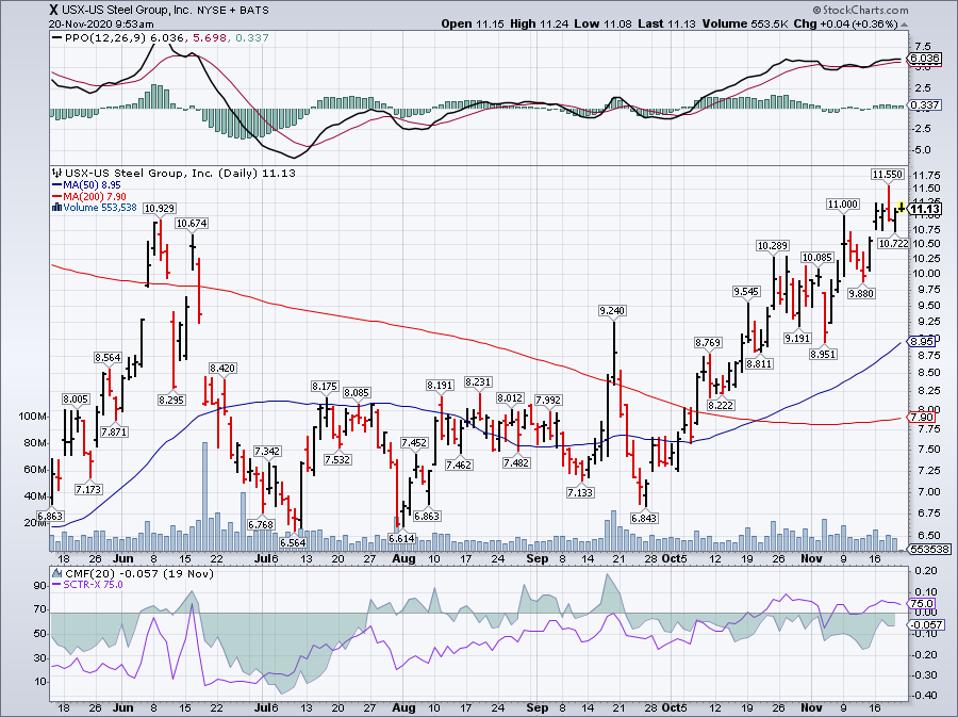Open the StockCharts.com link in the header

(x=860, y=10)
